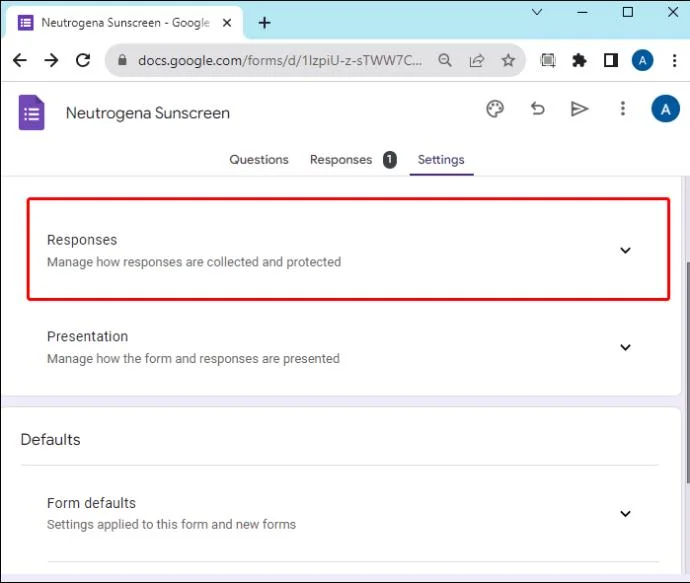Viewport: 690px width, 583px height.
Task: Open a new browser tab
Action: (264, 23)
